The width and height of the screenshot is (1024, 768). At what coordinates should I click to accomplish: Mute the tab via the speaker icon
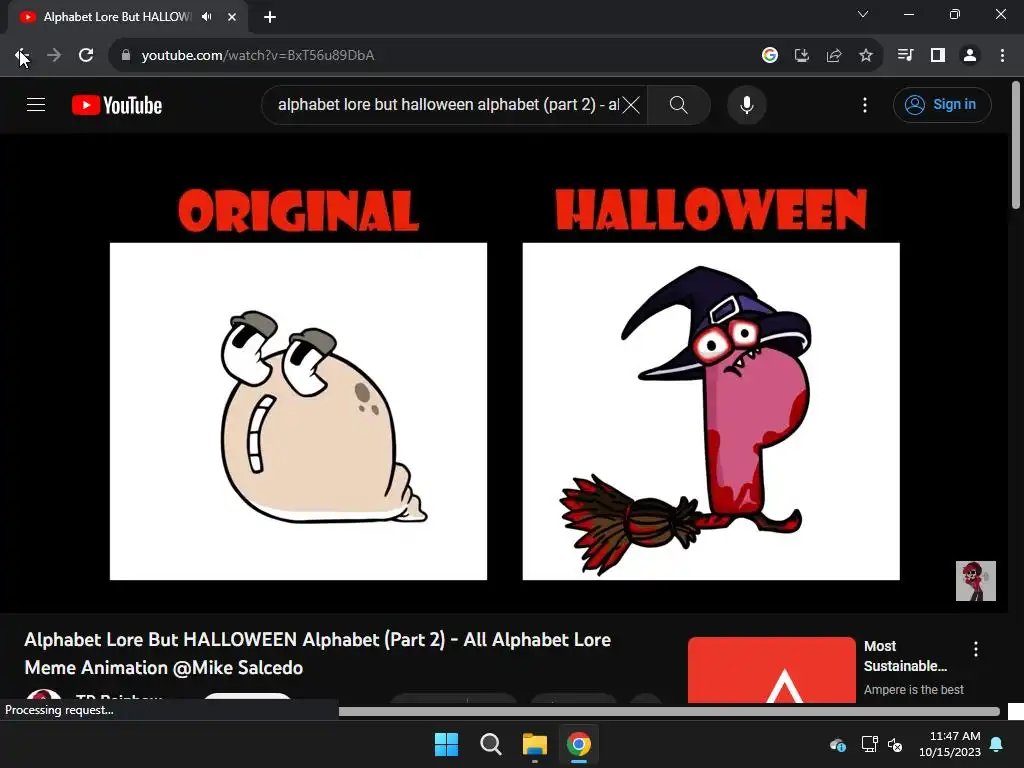(x=207, y=17)
